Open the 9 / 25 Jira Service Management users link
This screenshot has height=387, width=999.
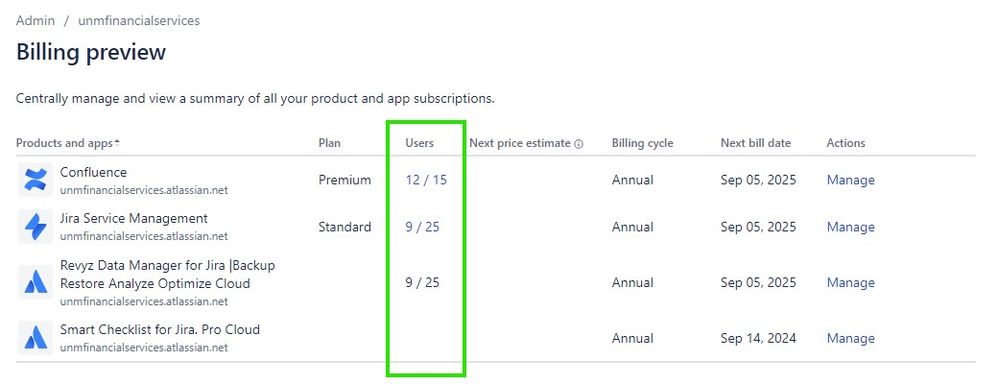[x=422, y=226]
